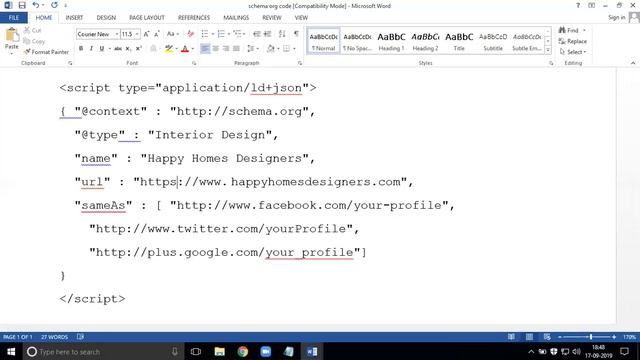Screen dimensions: 640x360
Task: Switch to the PAGE LAYOUT tab
Action: [x=147, y=18]
